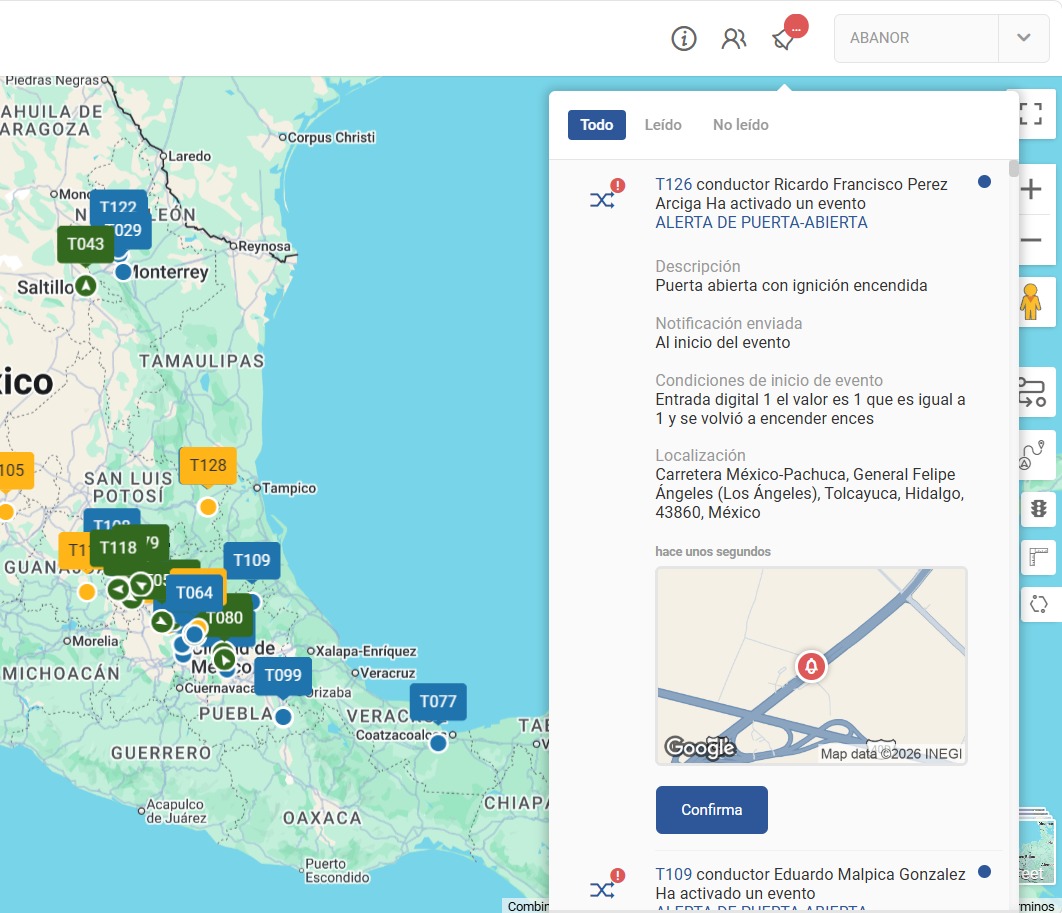Viewport: 1062px width, 913px height.
Task: Toggle the notifications bell icon
Action: (784, 39)
